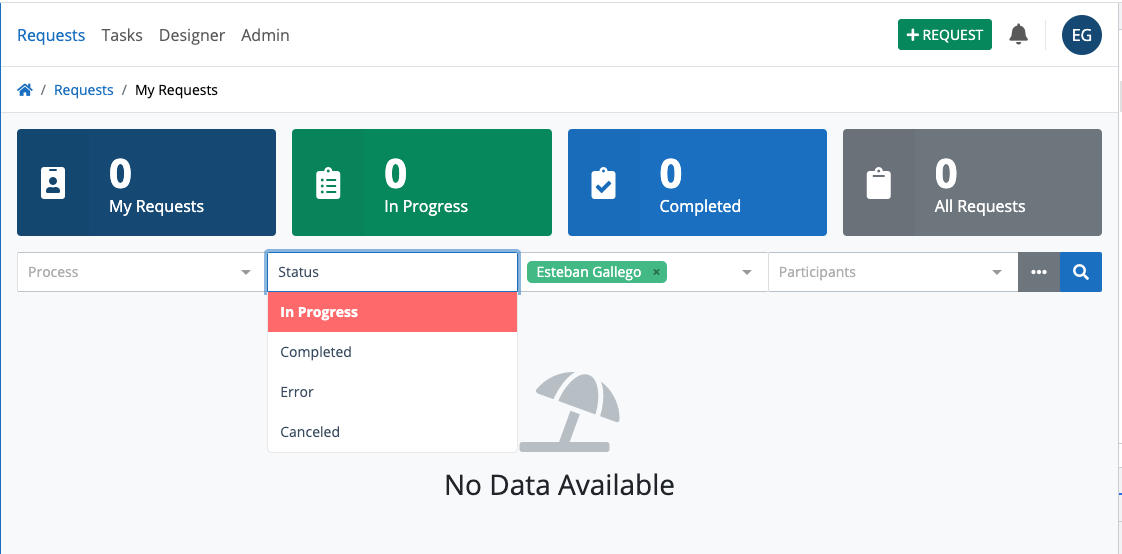Image resolution: width=1122 pixels, height=554 pixels.
Task: Click the green + REQUEST button
Action: (945, 34)
